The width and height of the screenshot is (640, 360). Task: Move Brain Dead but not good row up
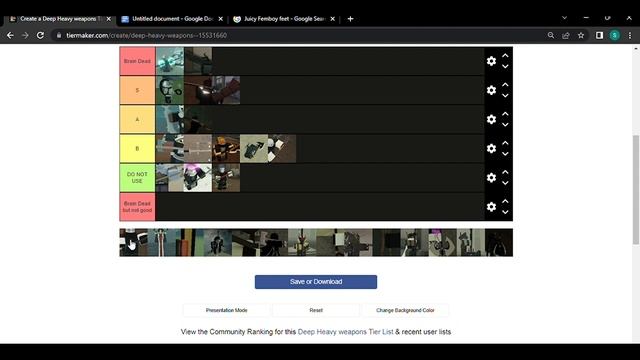coord(505,201)
